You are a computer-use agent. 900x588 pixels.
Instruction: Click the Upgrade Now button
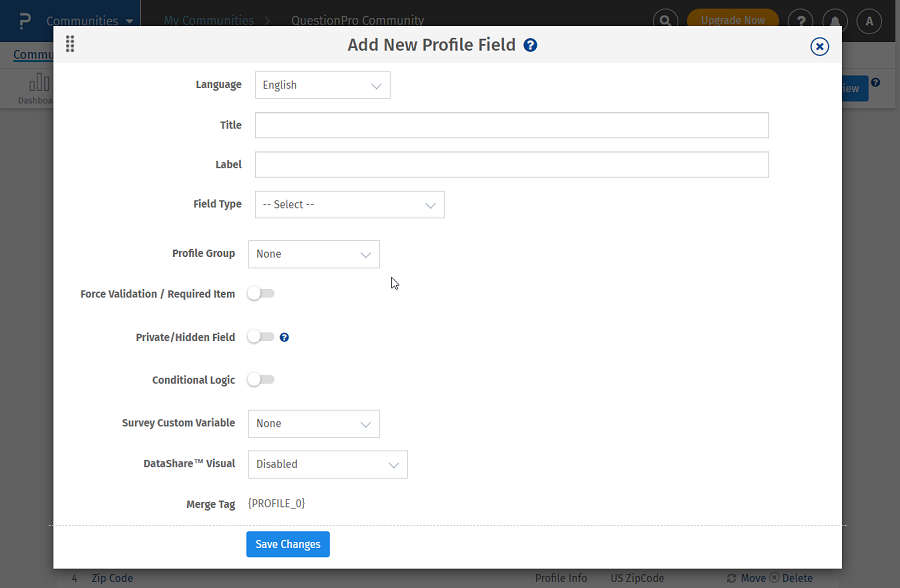[x=732, y=19]
